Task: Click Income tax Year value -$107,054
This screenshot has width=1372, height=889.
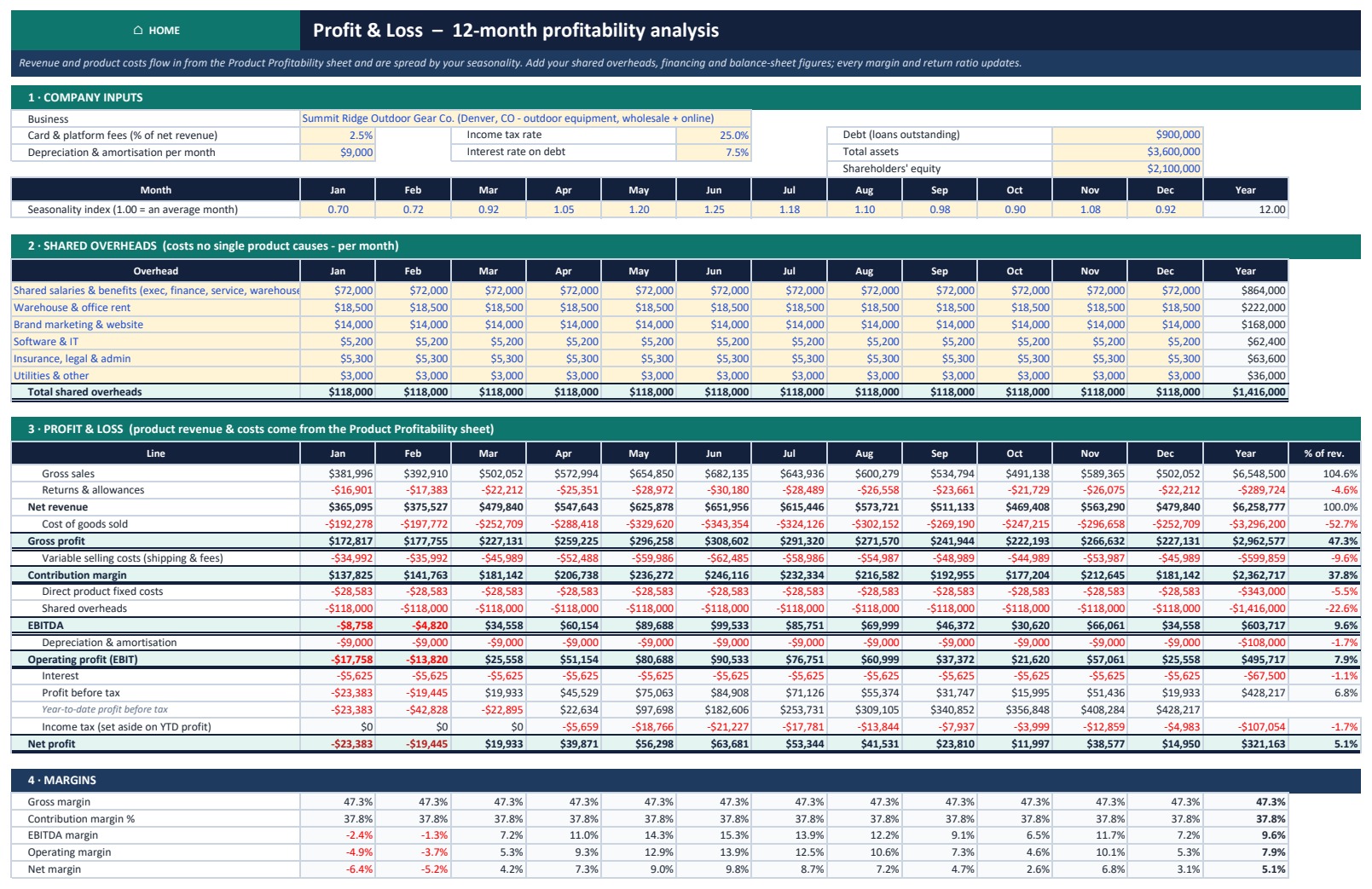Action: point(1246,727)
